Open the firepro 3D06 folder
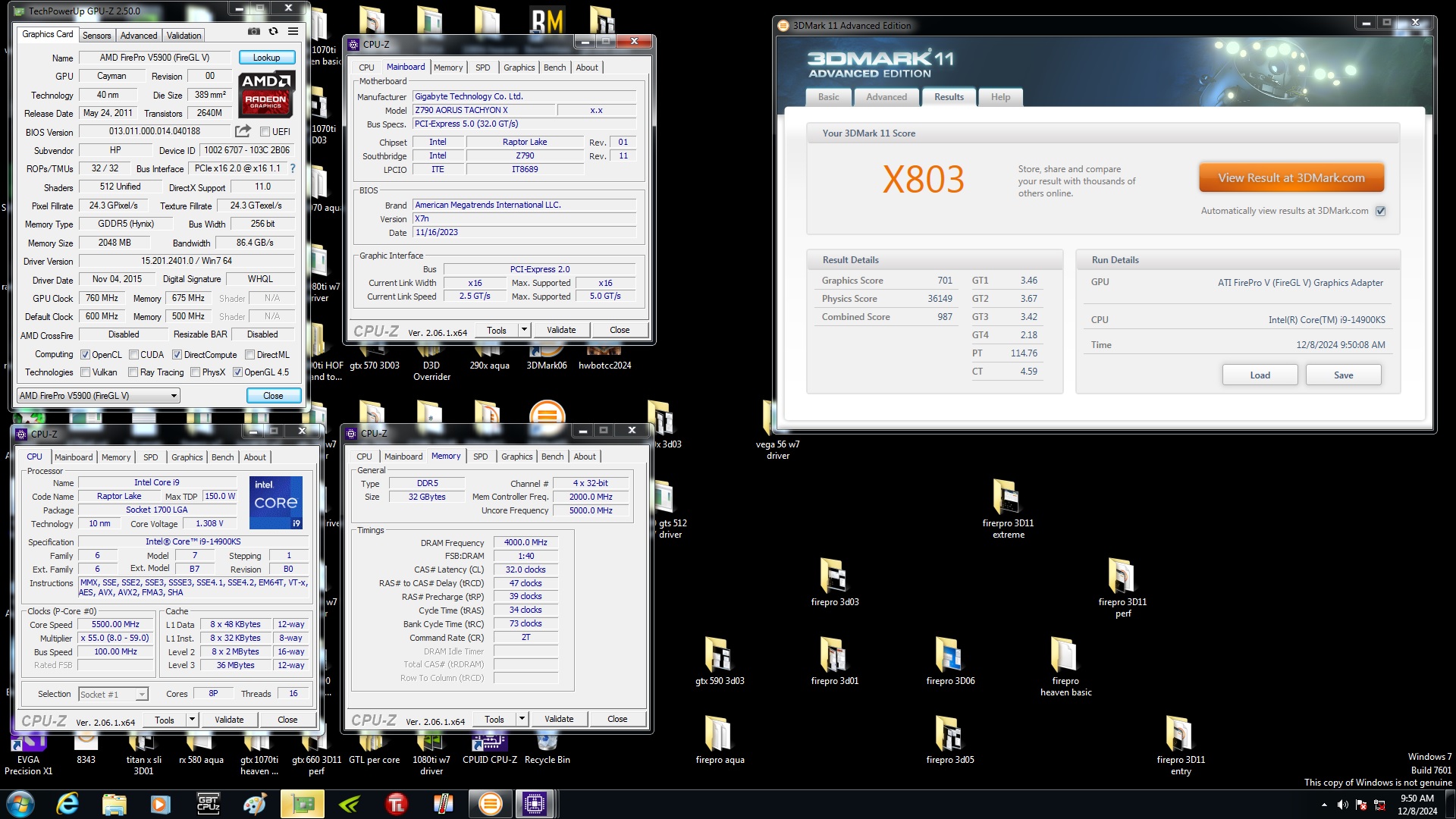This screenshot has height=819, width=1456. (x=950, y=661)
